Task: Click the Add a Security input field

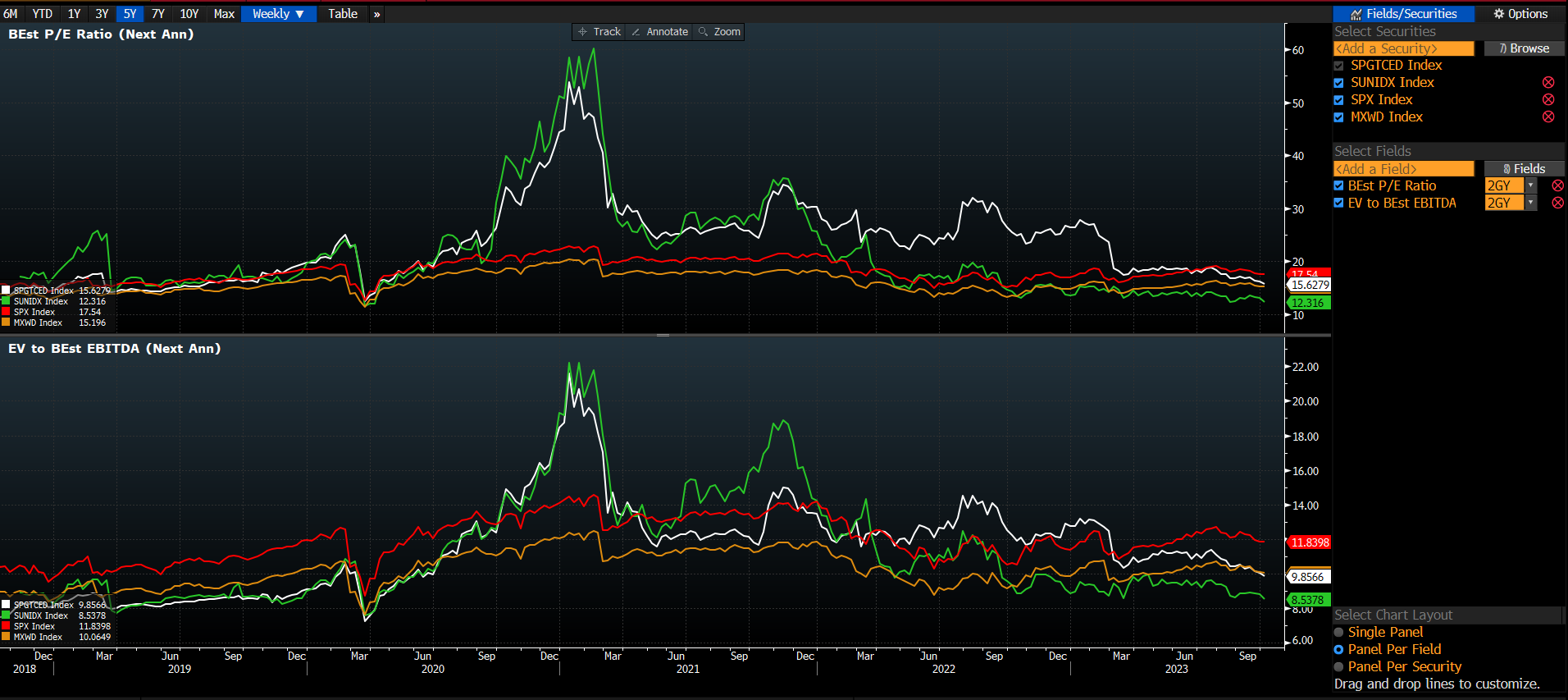Action: [1403, 48]
